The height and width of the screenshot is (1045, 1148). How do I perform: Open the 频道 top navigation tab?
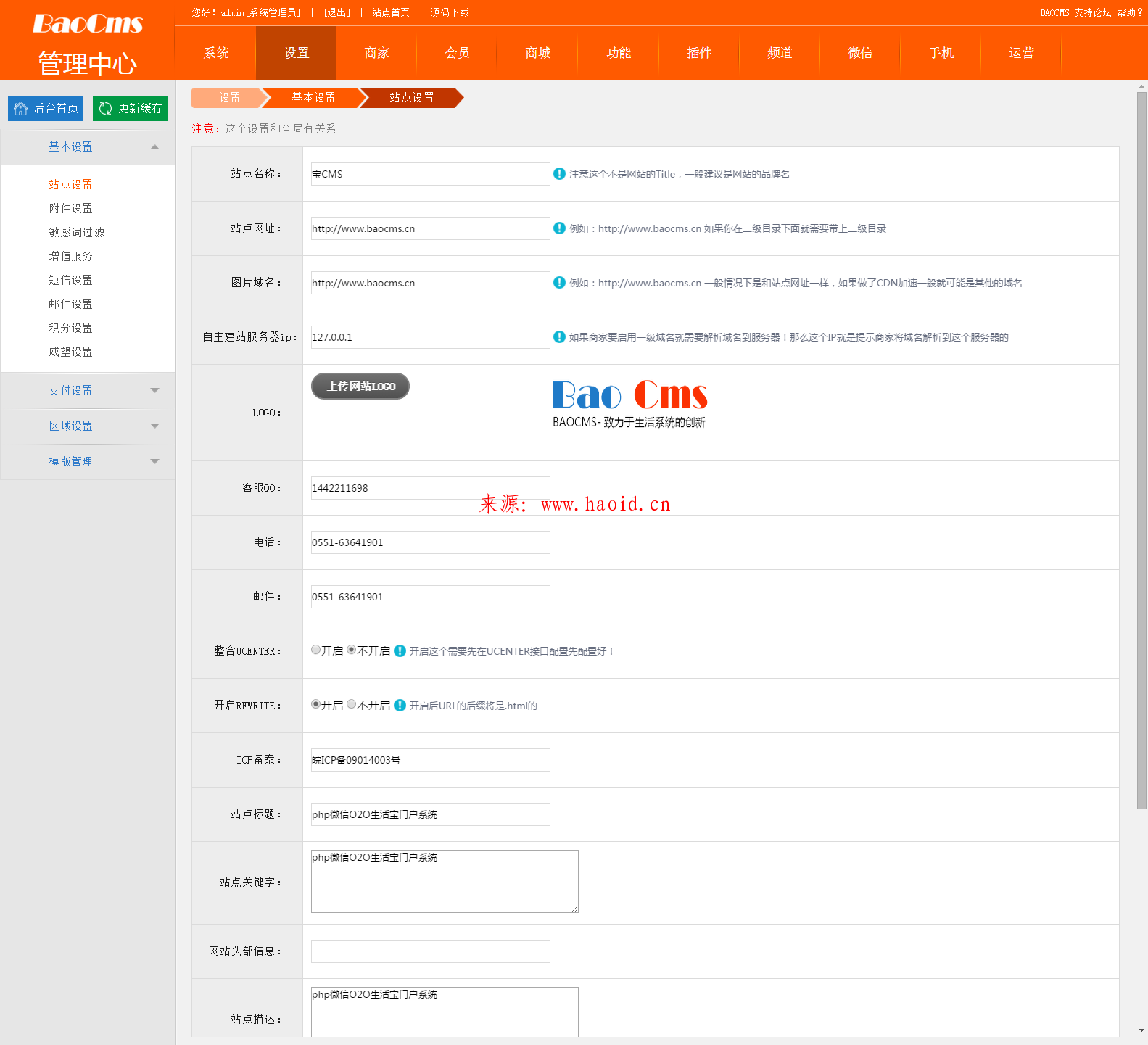780,53
